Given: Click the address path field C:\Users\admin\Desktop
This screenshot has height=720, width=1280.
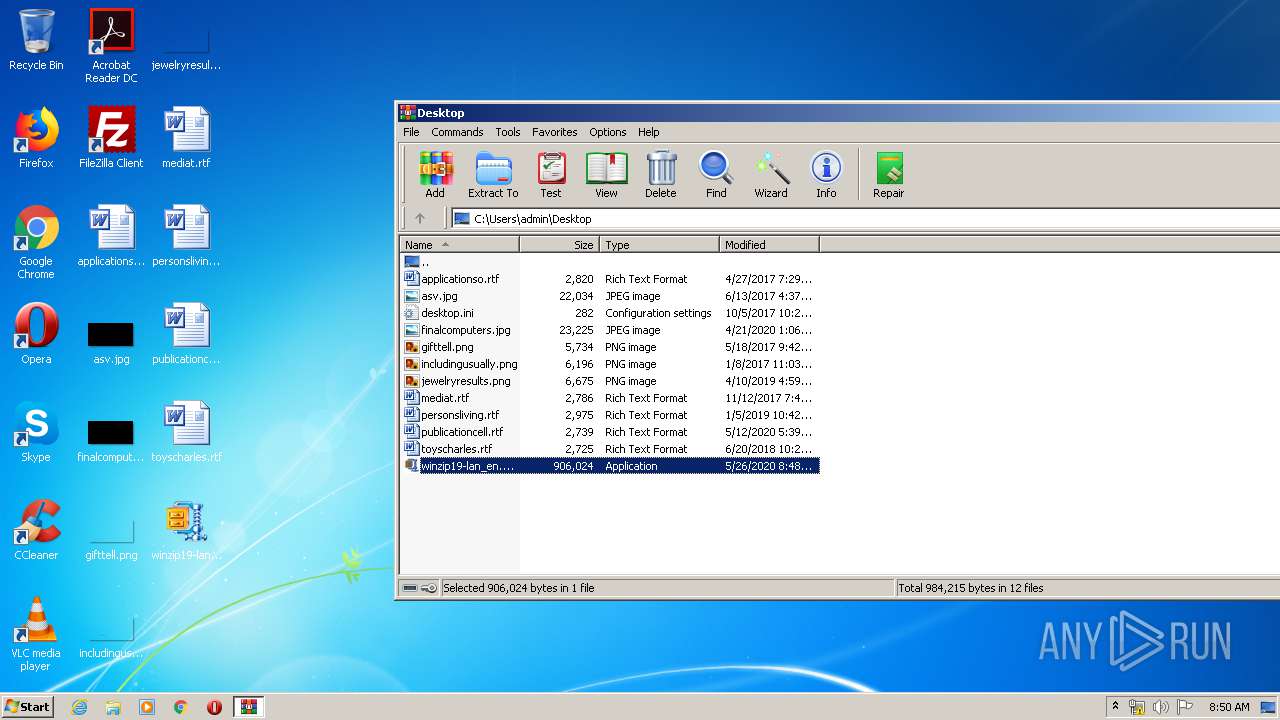Looking at the screenshot, I should click(865, 218).
